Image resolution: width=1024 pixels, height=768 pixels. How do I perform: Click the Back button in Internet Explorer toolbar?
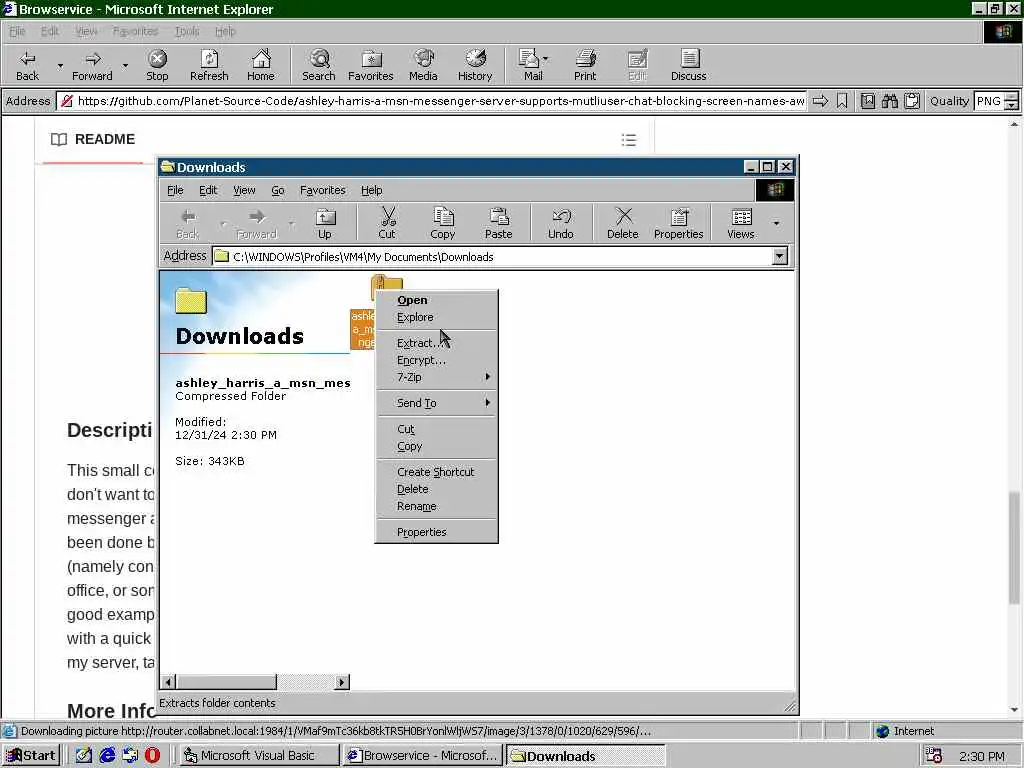[x=27, y=65]
